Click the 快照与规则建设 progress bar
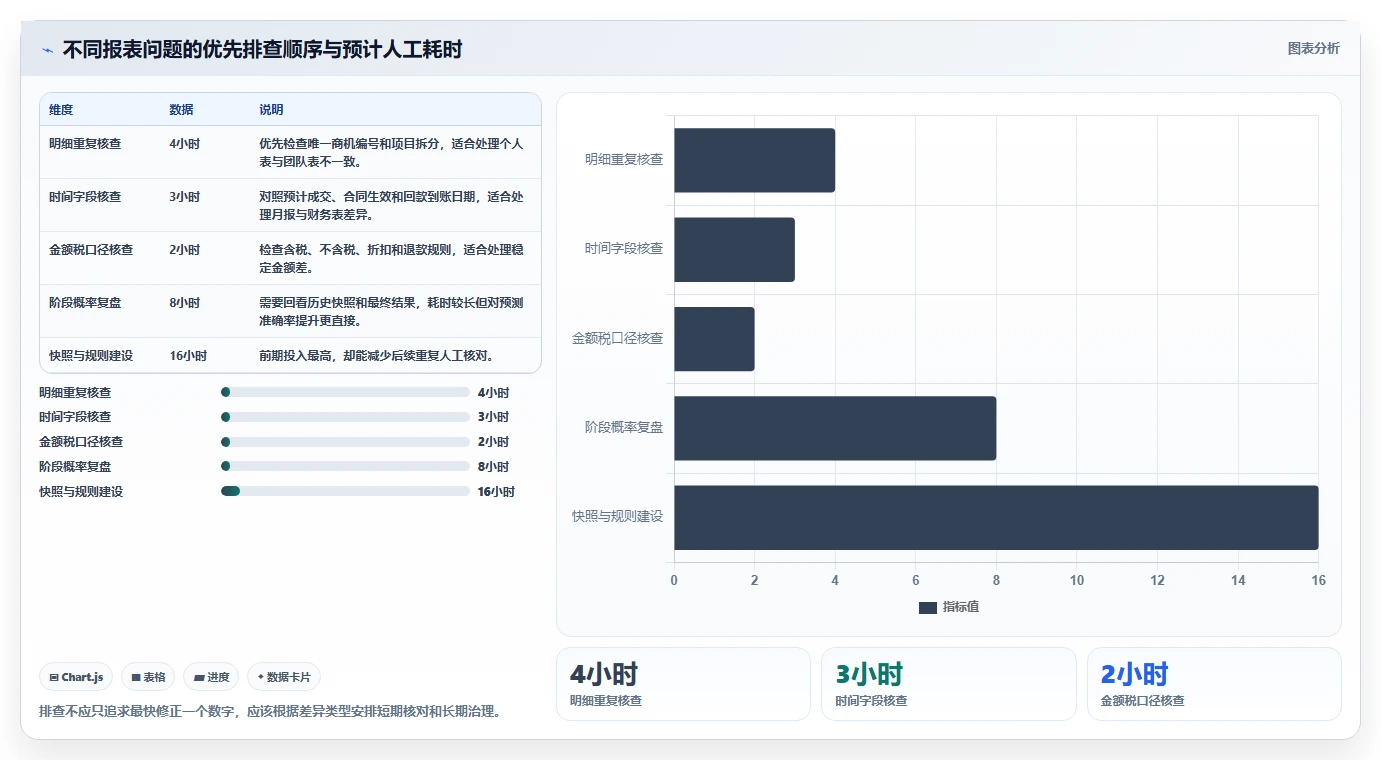The height and width of the screenshot is (760, 1381). [x=345, y=491]
